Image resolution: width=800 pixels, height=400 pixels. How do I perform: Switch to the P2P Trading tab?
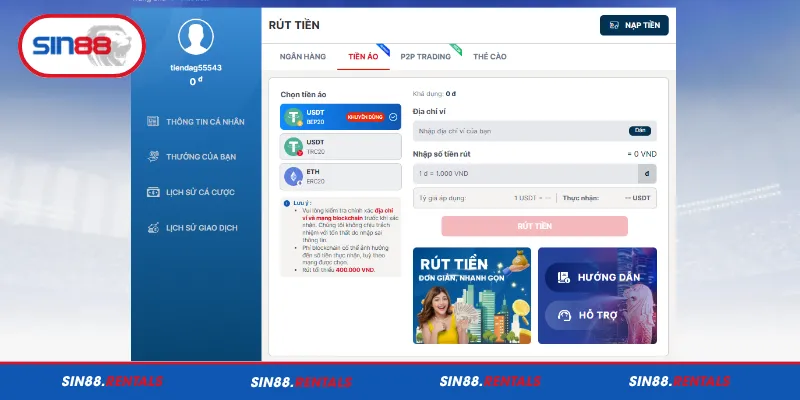coord(426,57)
